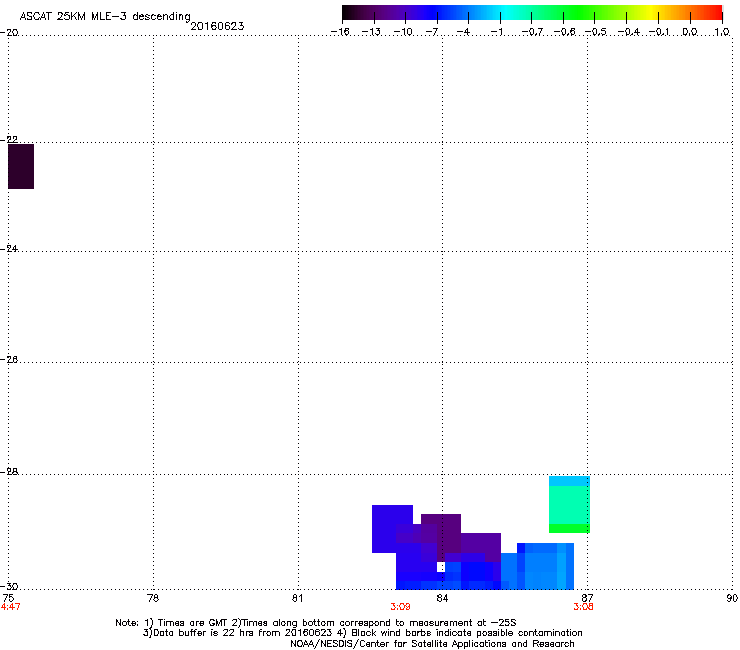
Task: Click the latitude label -24
Action: click(x=9, y=248)
